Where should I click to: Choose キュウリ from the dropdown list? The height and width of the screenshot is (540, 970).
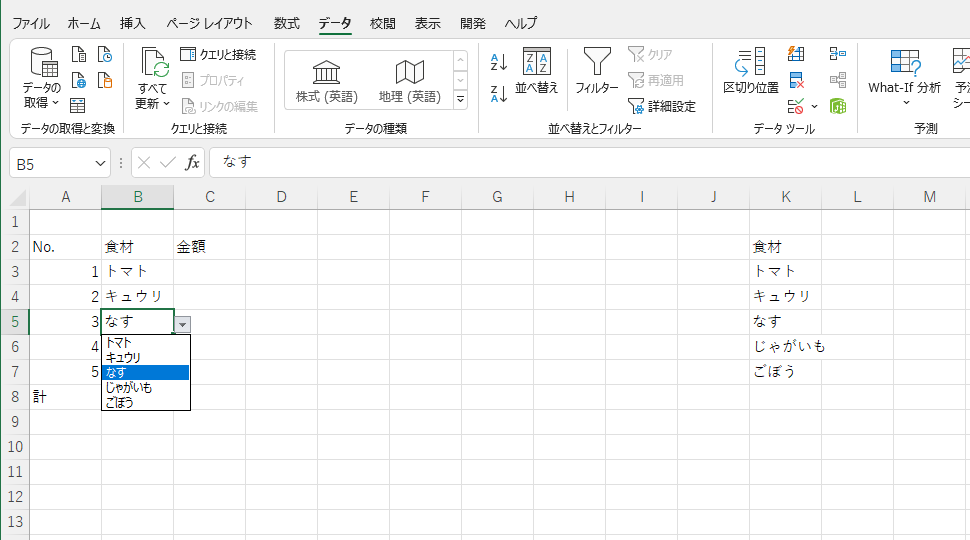click(146, 358)
